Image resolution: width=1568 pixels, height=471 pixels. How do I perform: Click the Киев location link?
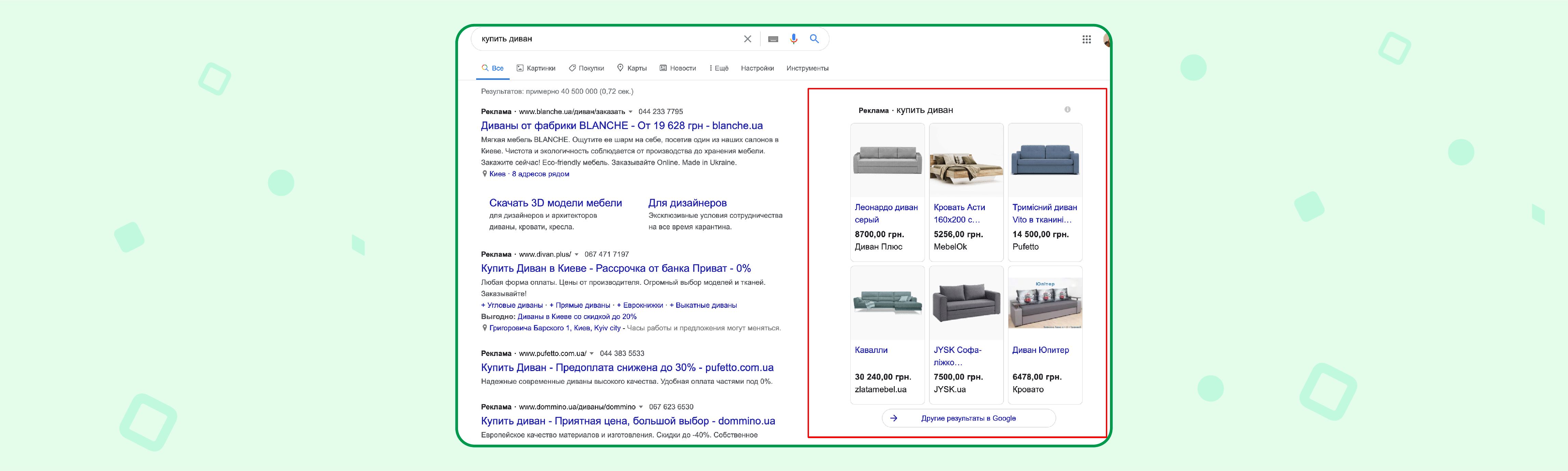pyautogui.click(x=497, y=174)
